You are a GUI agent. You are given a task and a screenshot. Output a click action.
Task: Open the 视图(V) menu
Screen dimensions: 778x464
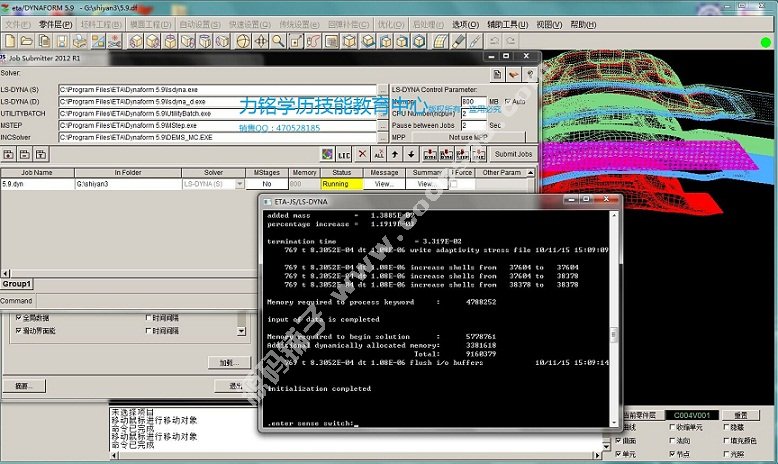click(549, 24)
